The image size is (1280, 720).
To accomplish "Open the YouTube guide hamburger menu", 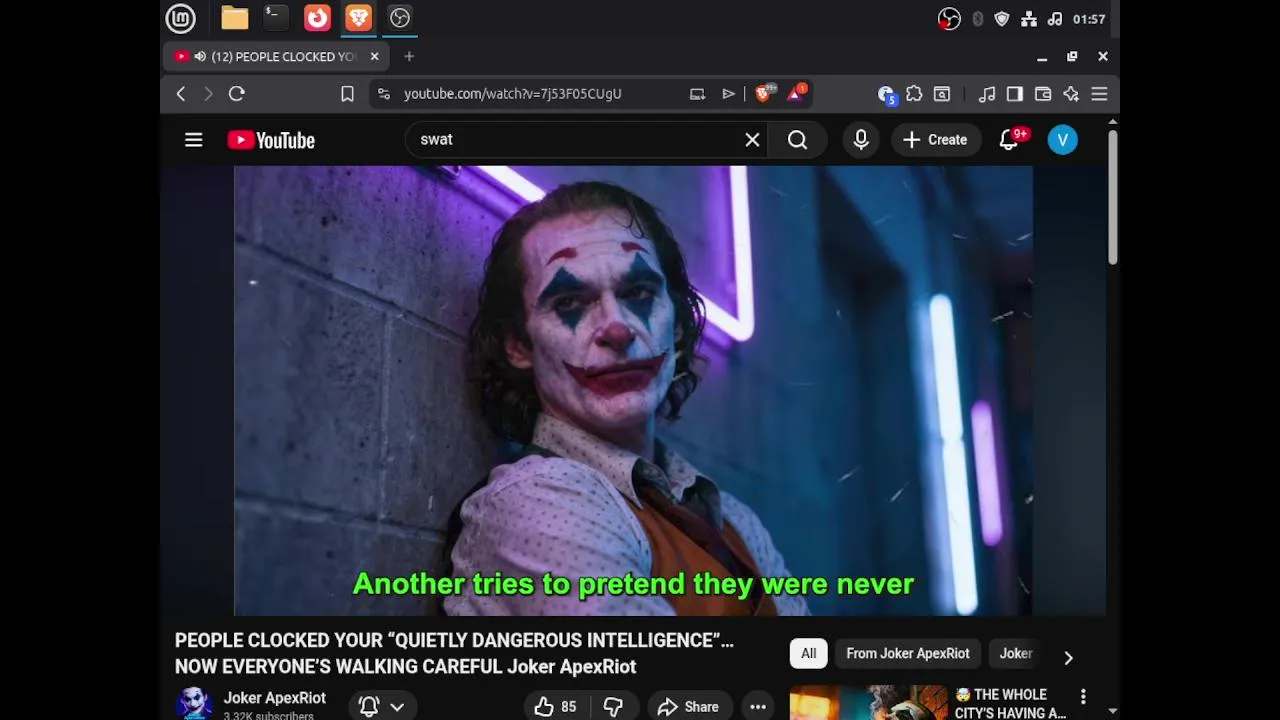I will (194, 140).
